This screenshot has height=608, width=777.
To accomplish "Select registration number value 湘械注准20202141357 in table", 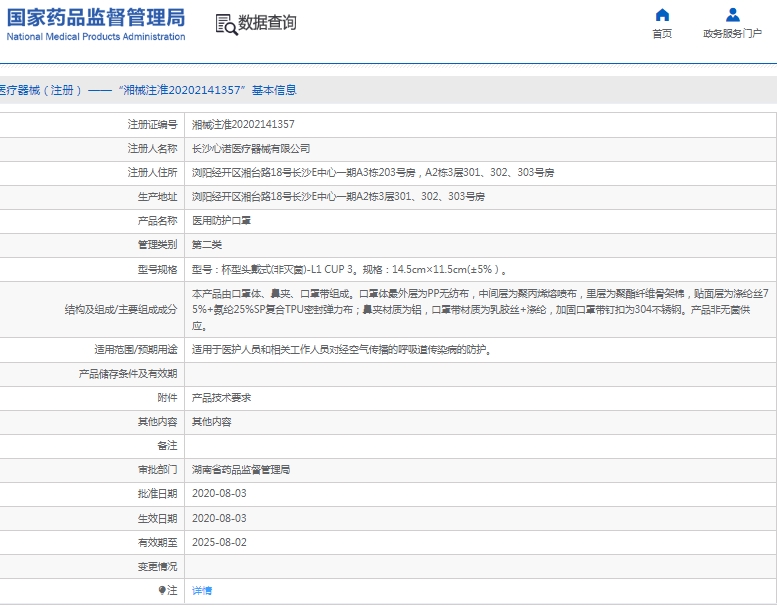I will tap(243, 124).
